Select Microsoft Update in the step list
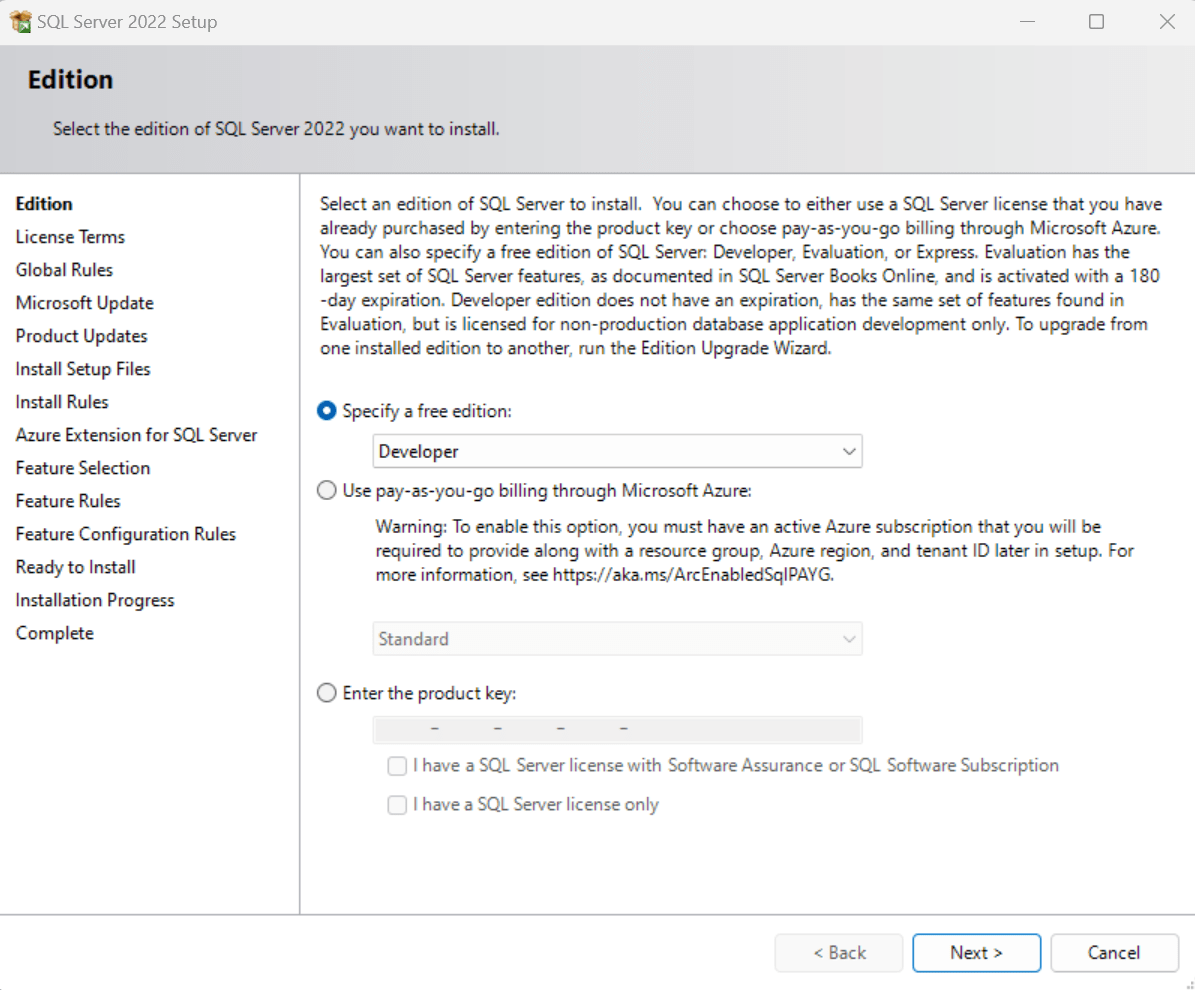The height and width of the screenshot is (990, 1195). point(85,303)
